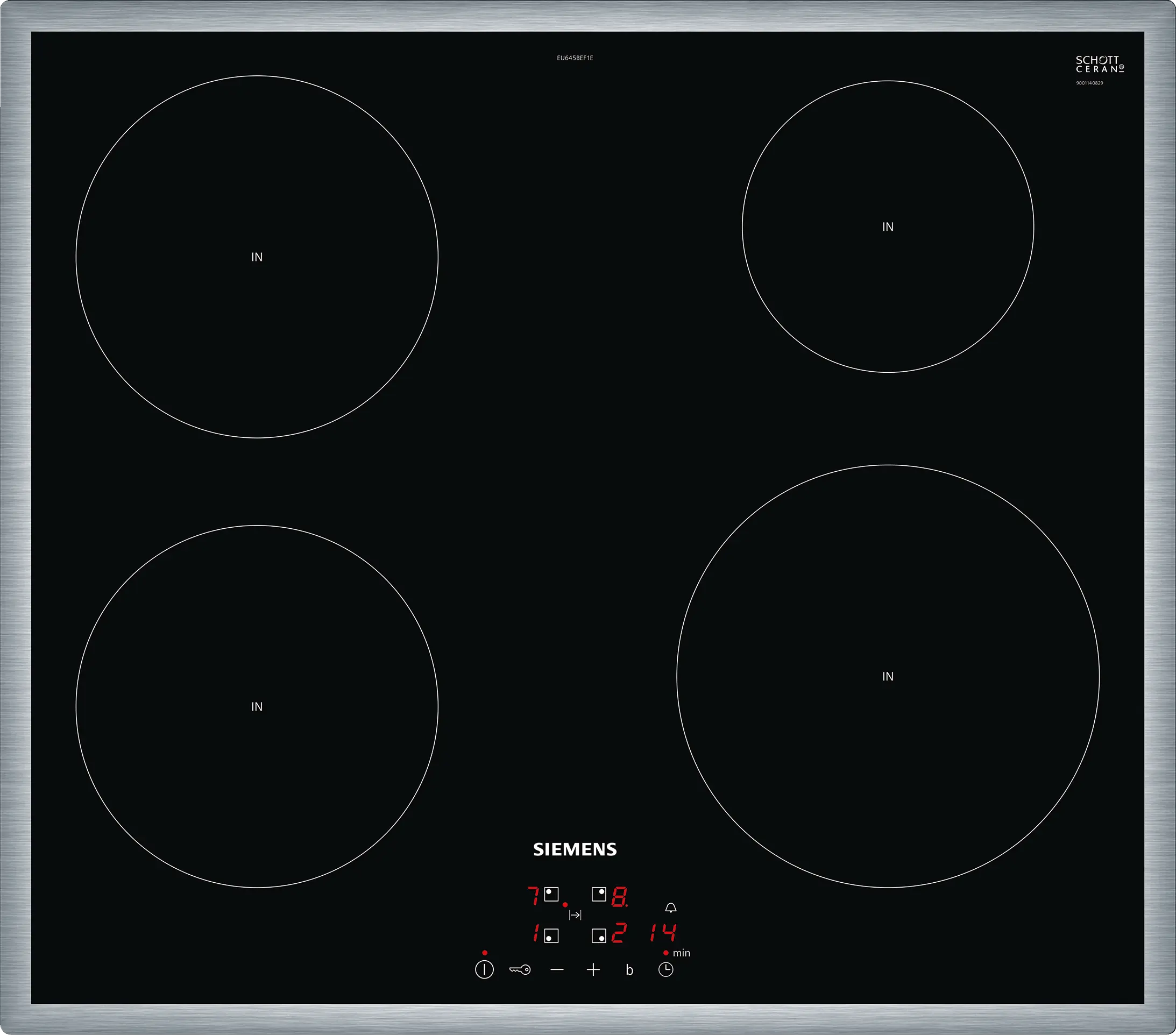The width and height of the screenshot is (1176, 1035).
Task: Select the rear-right hotplate zone icon
Action: point(599,894)
